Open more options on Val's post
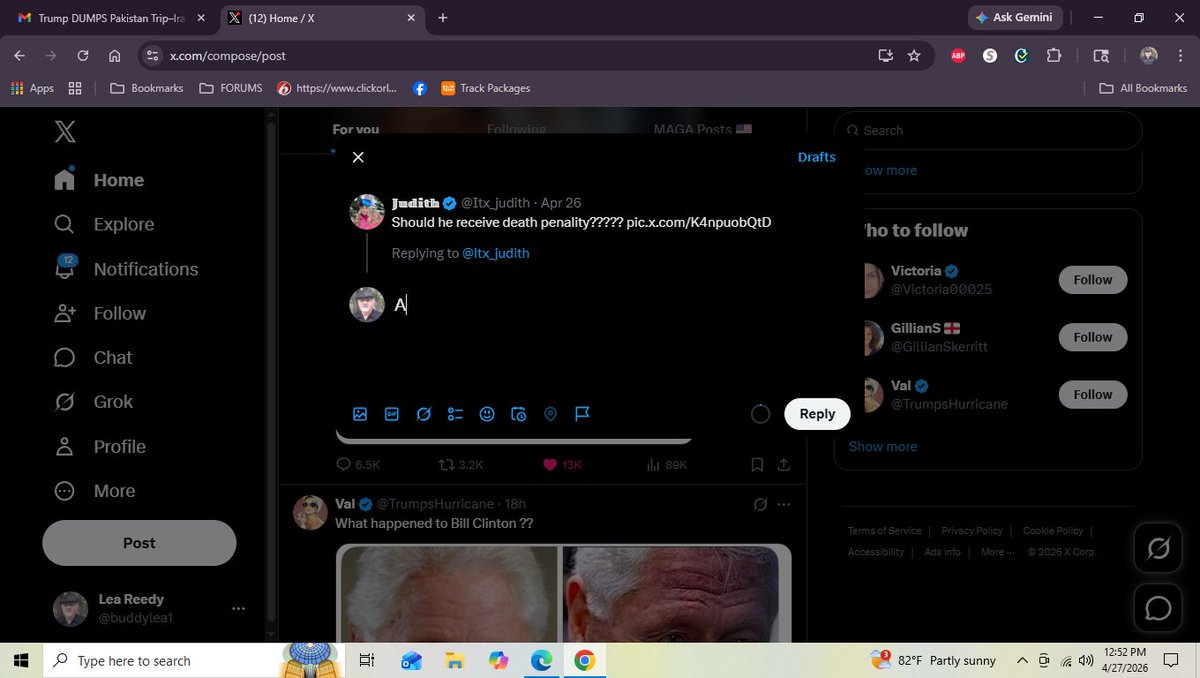 click(x=784, y=504)
